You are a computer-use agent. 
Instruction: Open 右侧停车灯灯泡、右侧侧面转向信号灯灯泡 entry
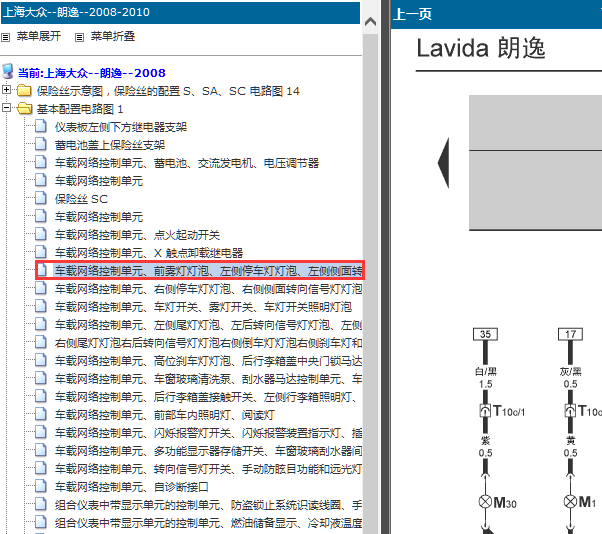208,289
